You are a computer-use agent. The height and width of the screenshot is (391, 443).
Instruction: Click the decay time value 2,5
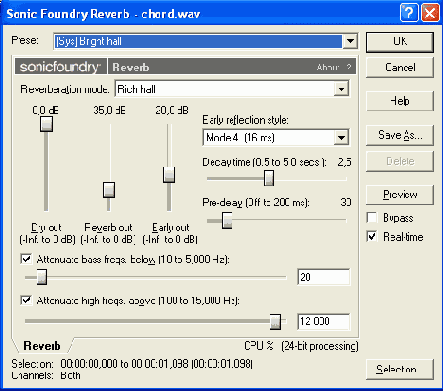pyautogui.click(x=344, y=162)
